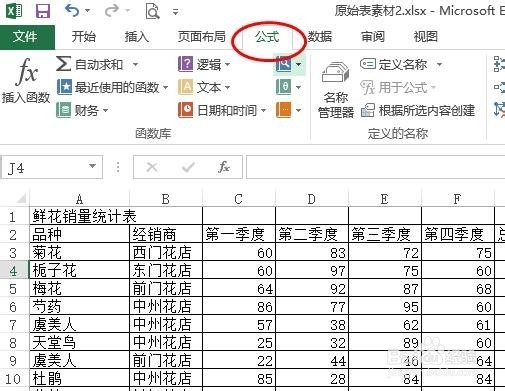Image resolution: width=505 pixels, height=391 pixels.
Task: Click the formula bar Cancel X icon
Action: pyautogui.click(x=152, y=167)
